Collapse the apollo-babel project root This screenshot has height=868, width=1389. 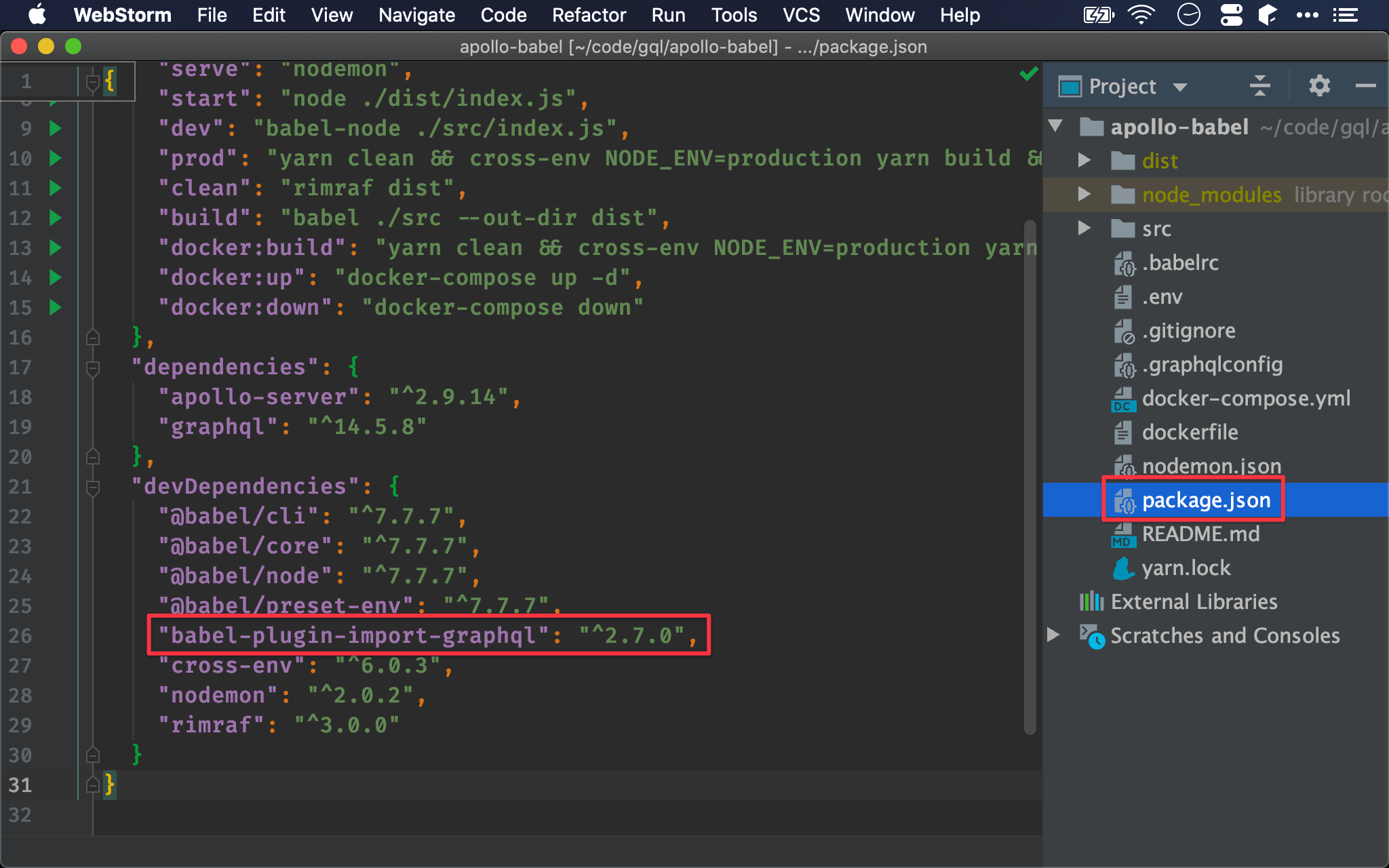(x=1055, y=126)
